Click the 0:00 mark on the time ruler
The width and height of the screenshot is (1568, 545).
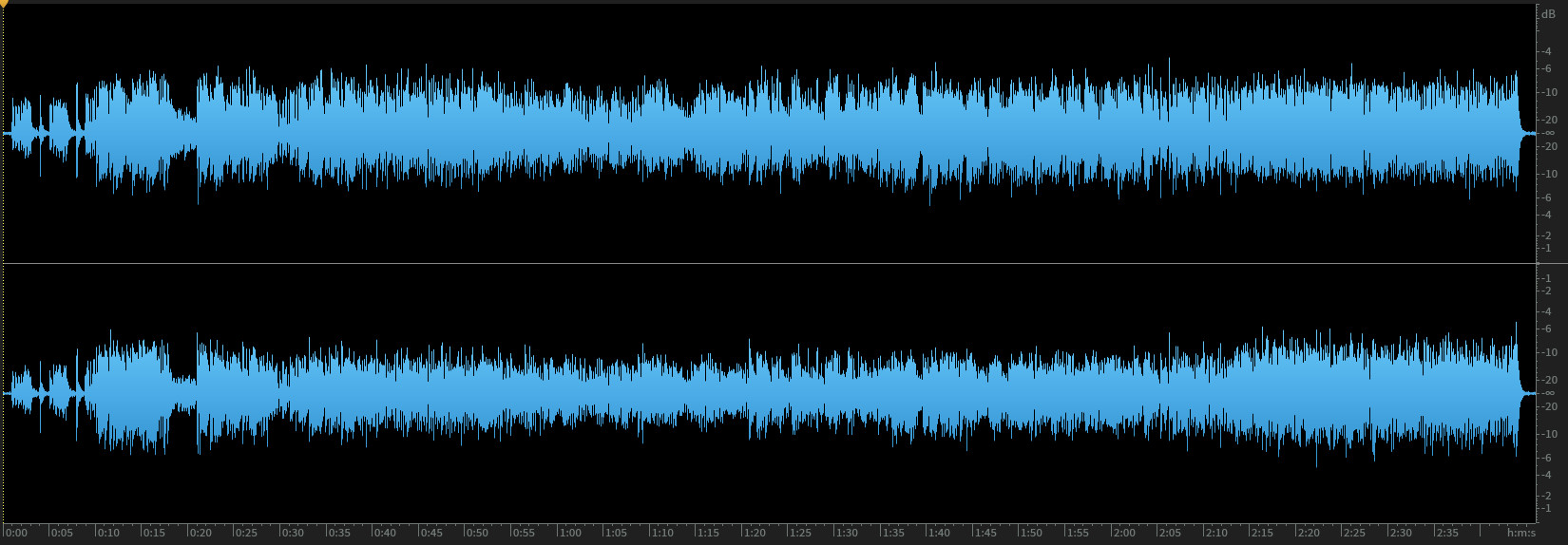point(16,533)
